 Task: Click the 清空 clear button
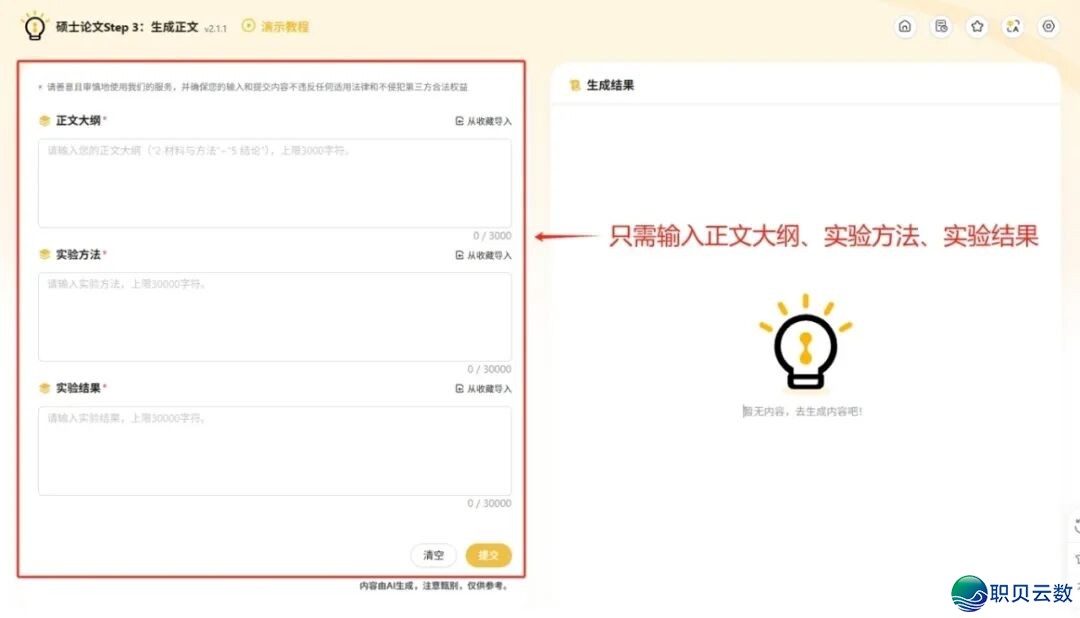click(x=433, y=555)
